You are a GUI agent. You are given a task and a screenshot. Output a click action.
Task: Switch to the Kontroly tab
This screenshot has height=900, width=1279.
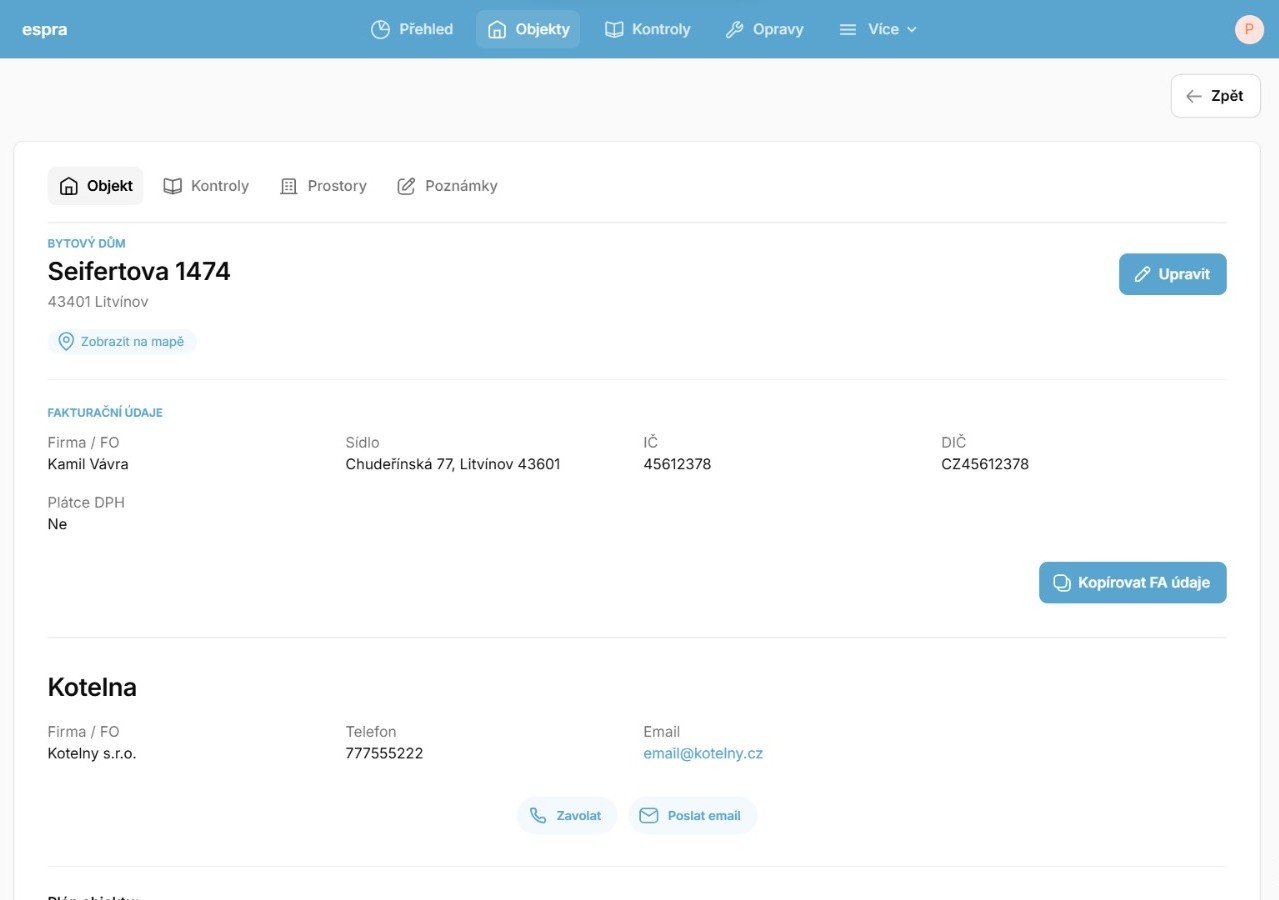(206, 186)
